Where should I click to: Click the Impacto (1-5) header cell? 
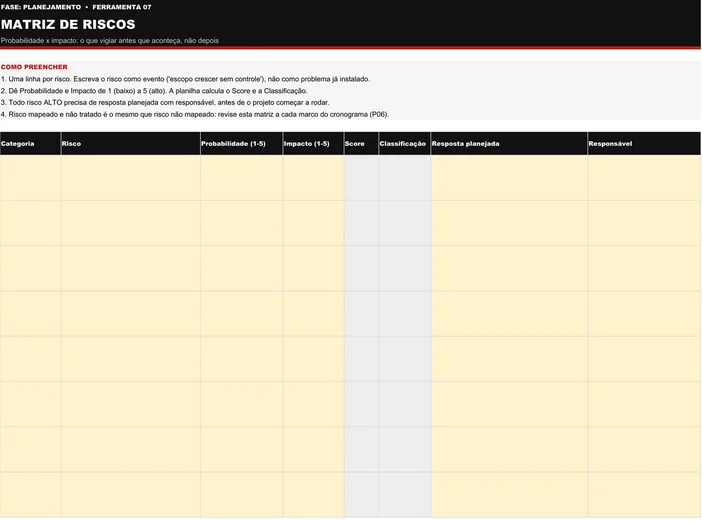(x=313, y=144)
